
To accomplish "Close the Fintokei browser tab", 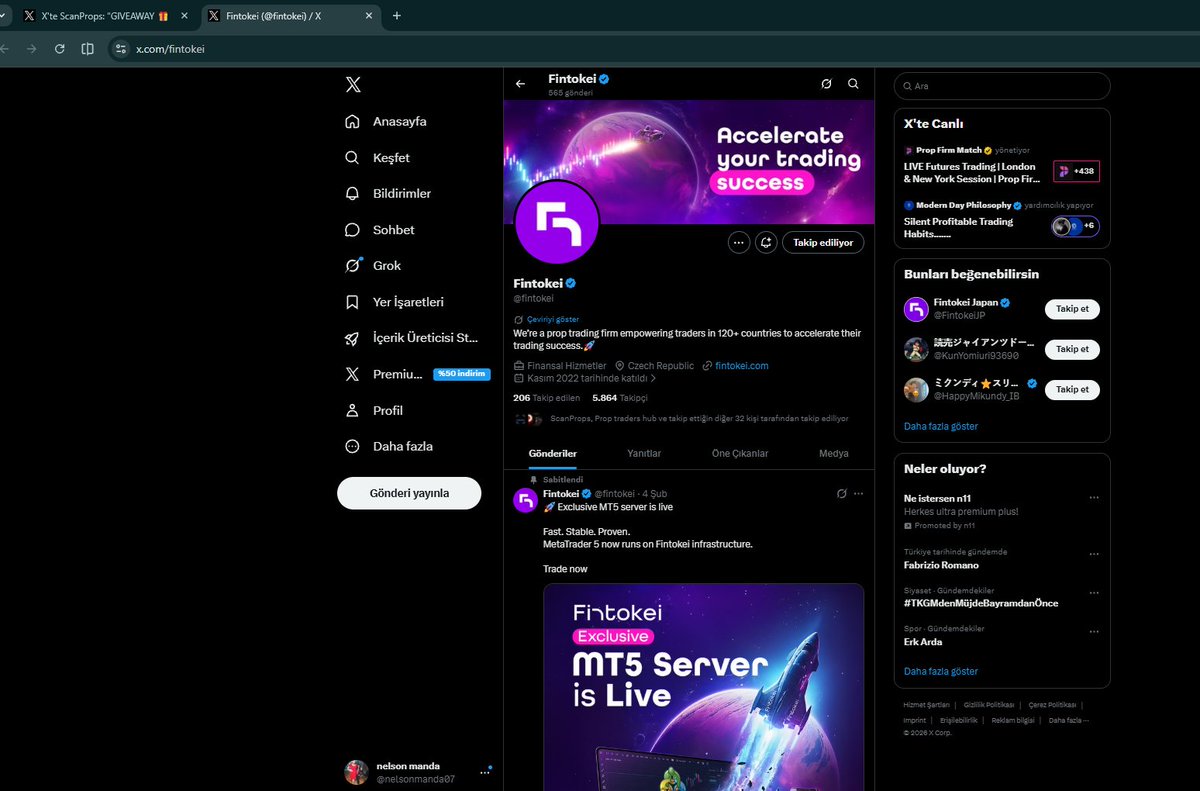I will click(x=369, y=16).
